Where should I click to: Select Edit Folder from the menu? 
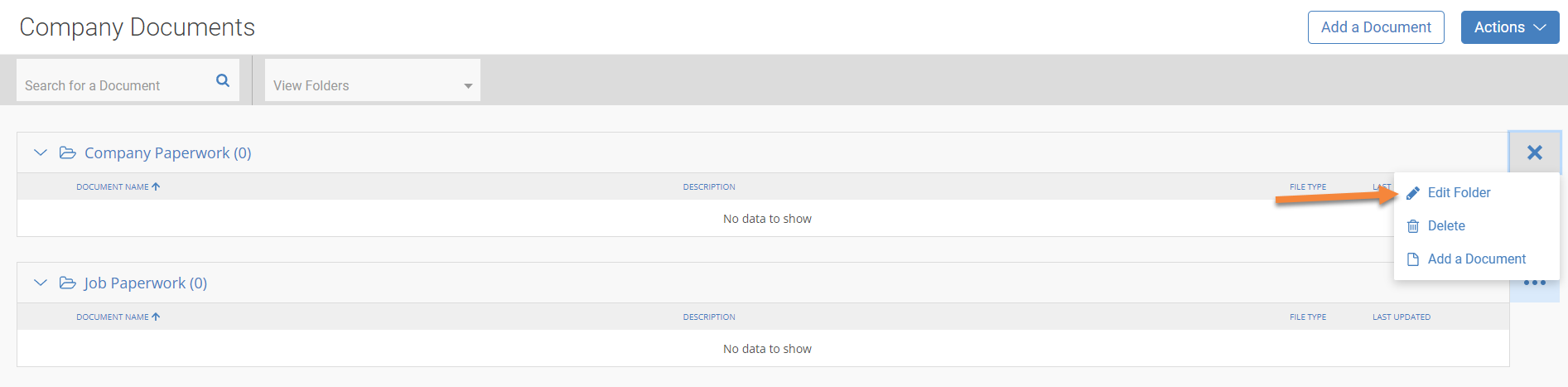tap(1459, 193)
